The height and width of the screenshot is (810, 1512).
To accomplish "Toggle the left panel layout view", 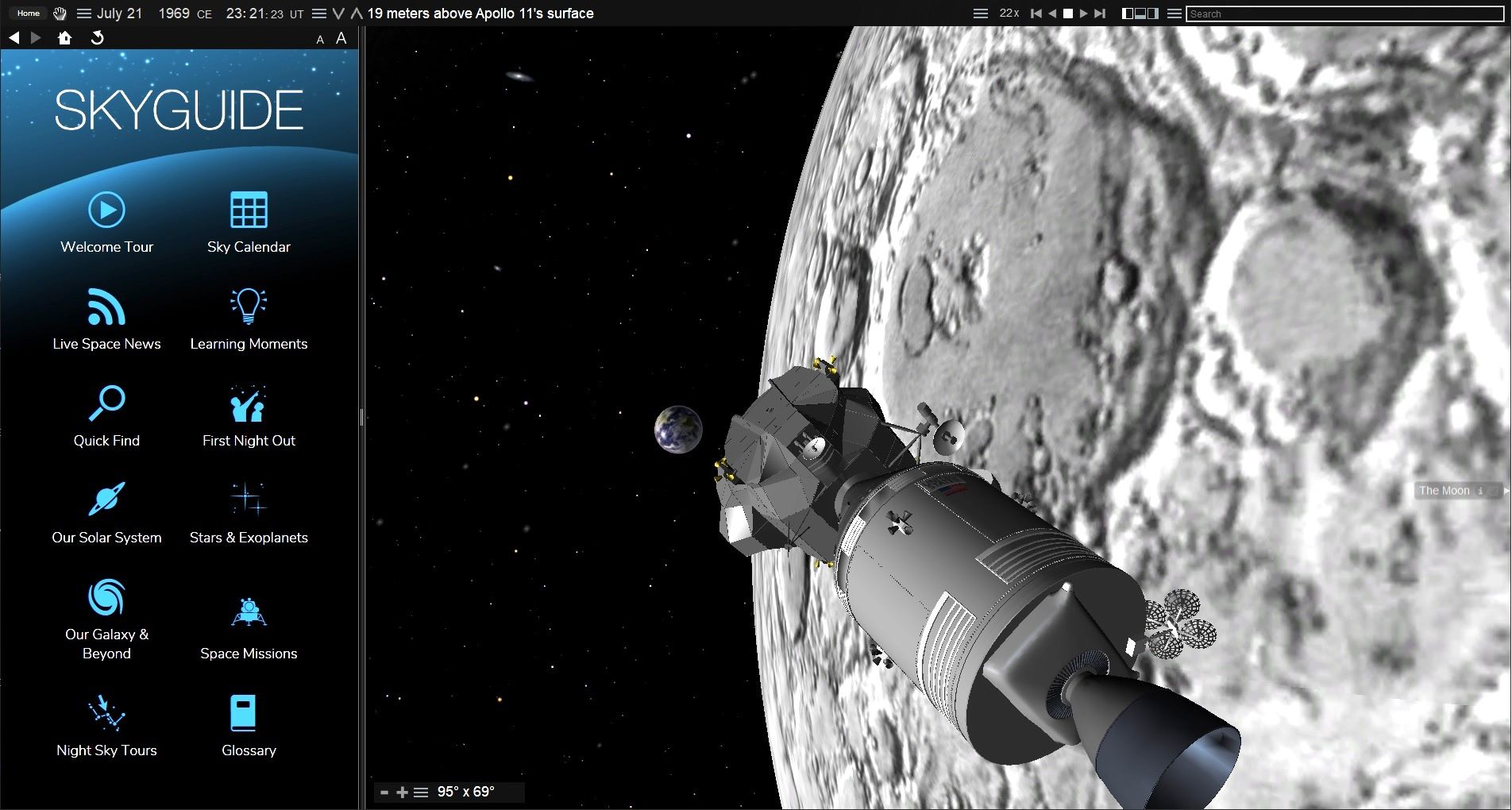I will [x=1129, y=13].
